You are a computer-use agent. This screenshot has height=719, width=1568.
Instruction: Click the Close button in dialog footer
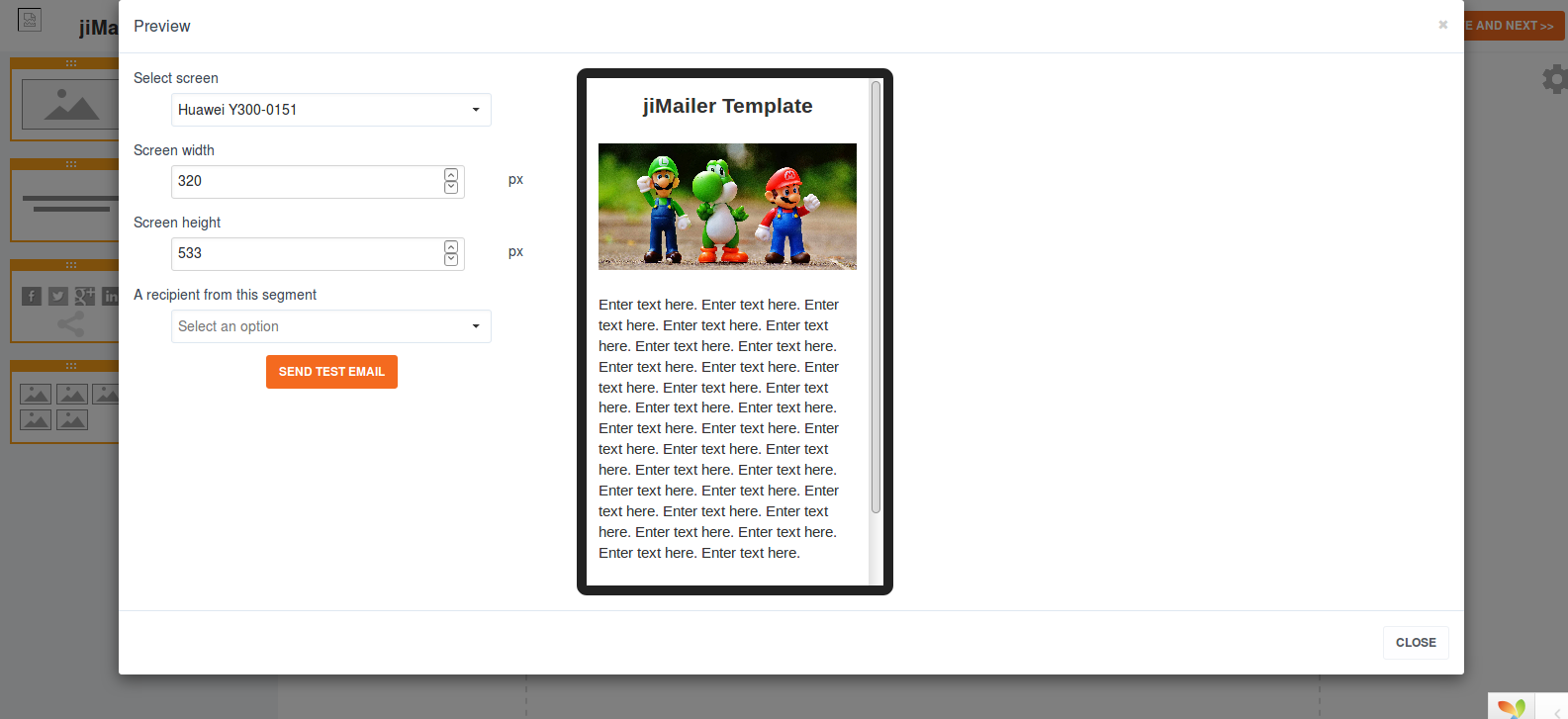[x=1416, y=643]
